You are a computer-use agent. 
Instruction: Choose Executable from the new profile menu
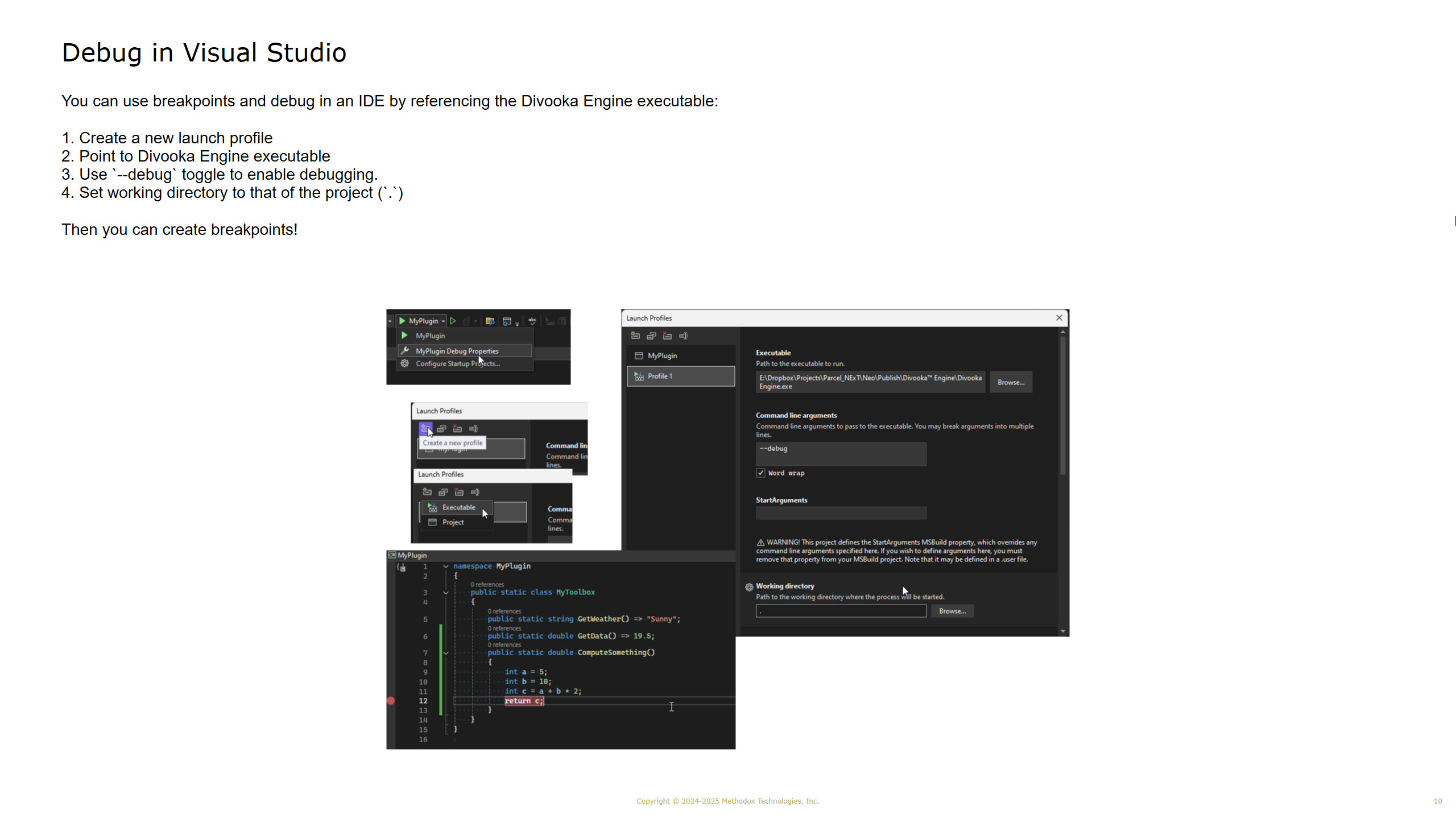tap(457, 507)
